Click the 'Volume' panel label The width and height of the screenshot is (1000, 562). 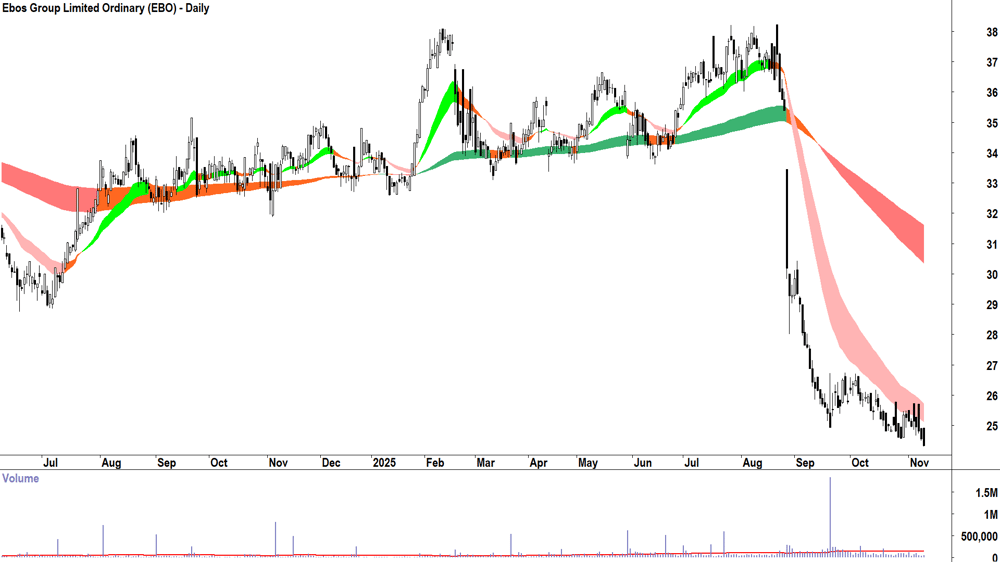[20, 478]
